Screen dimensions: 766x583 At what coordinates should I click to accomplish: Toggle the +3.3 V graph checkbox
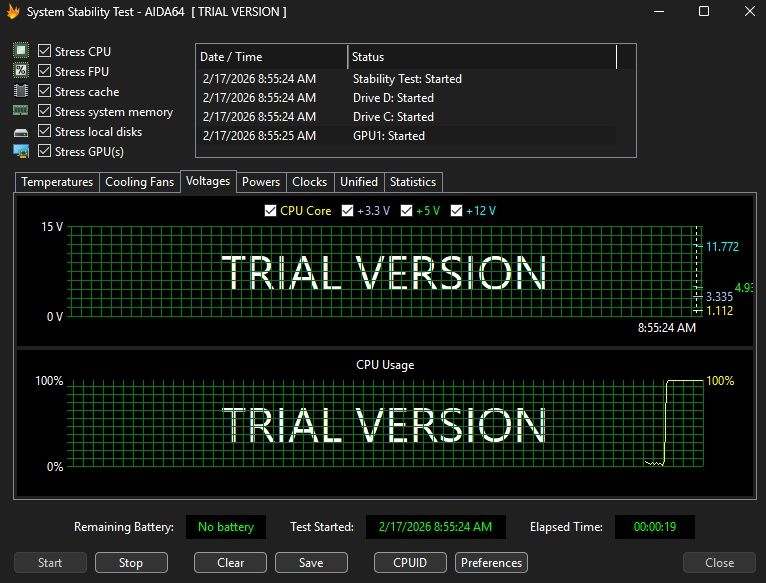pos(347,211)
